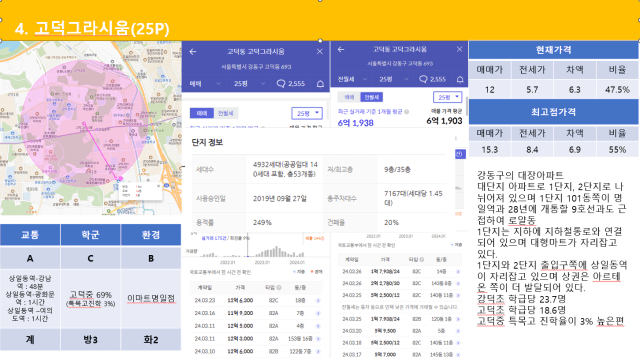Open details arrow for 24.03.25 140동 11층 row
The width and height of the screenshot is (640, 360).
[x=458, y=295]
